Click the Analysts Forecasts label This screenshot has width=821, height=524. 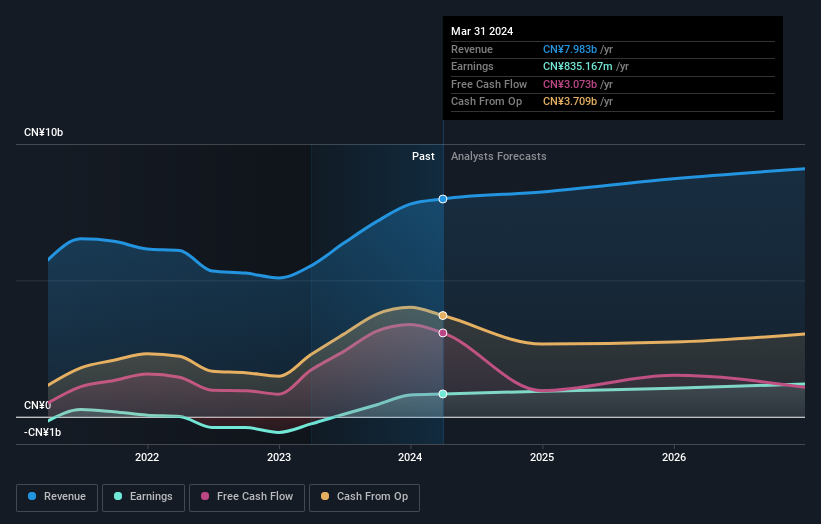coord(498,157)
